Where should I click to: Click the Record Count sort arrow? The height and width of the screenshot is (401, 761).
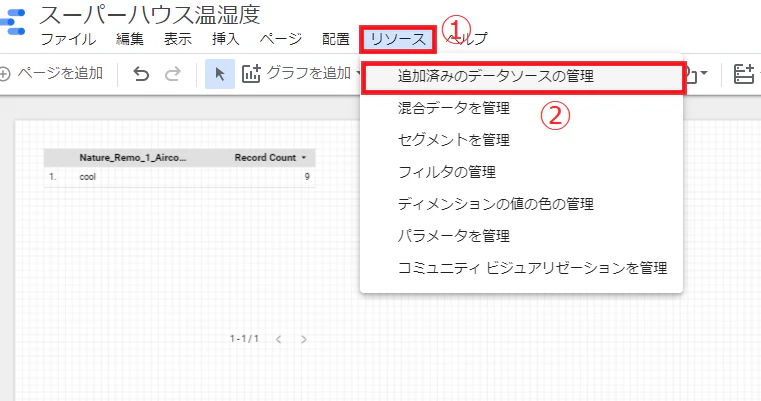point(304,158)
